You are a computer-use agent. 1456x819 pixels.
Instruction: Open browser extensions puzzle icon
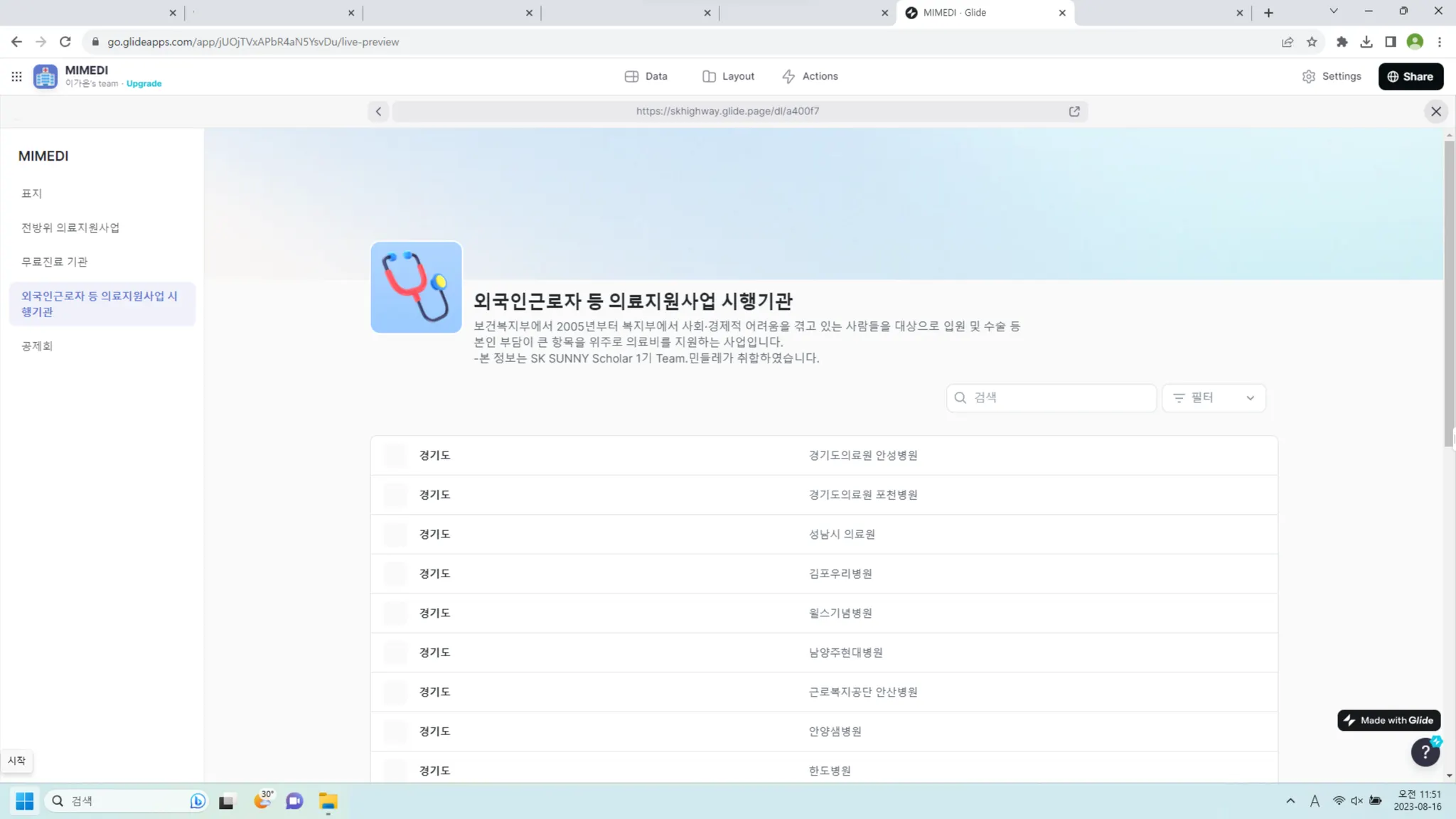click(x=1342, y=42)
